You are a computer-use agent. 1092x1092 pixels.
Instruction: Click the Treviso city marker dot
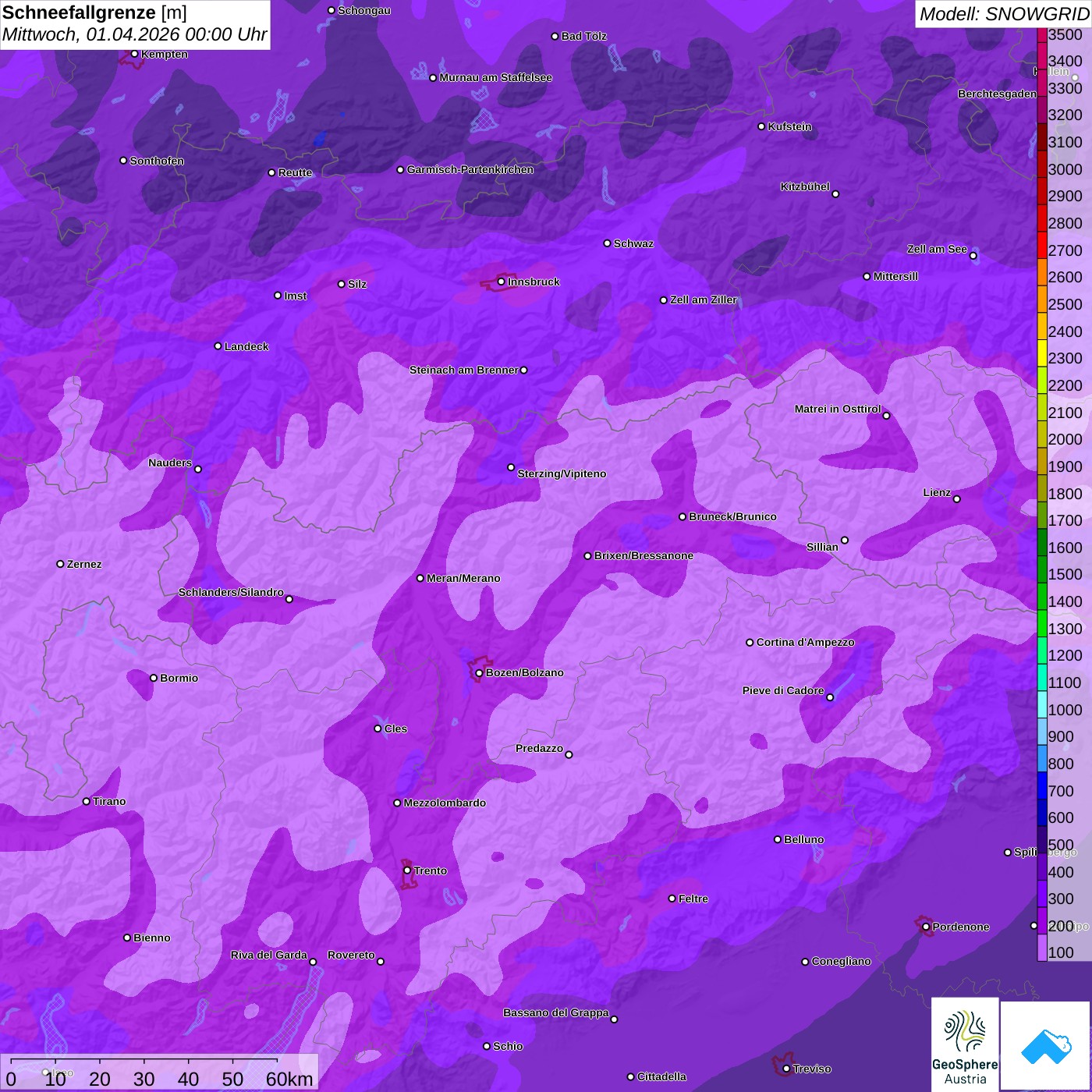pyautogui.click(x=786, y=1069)
